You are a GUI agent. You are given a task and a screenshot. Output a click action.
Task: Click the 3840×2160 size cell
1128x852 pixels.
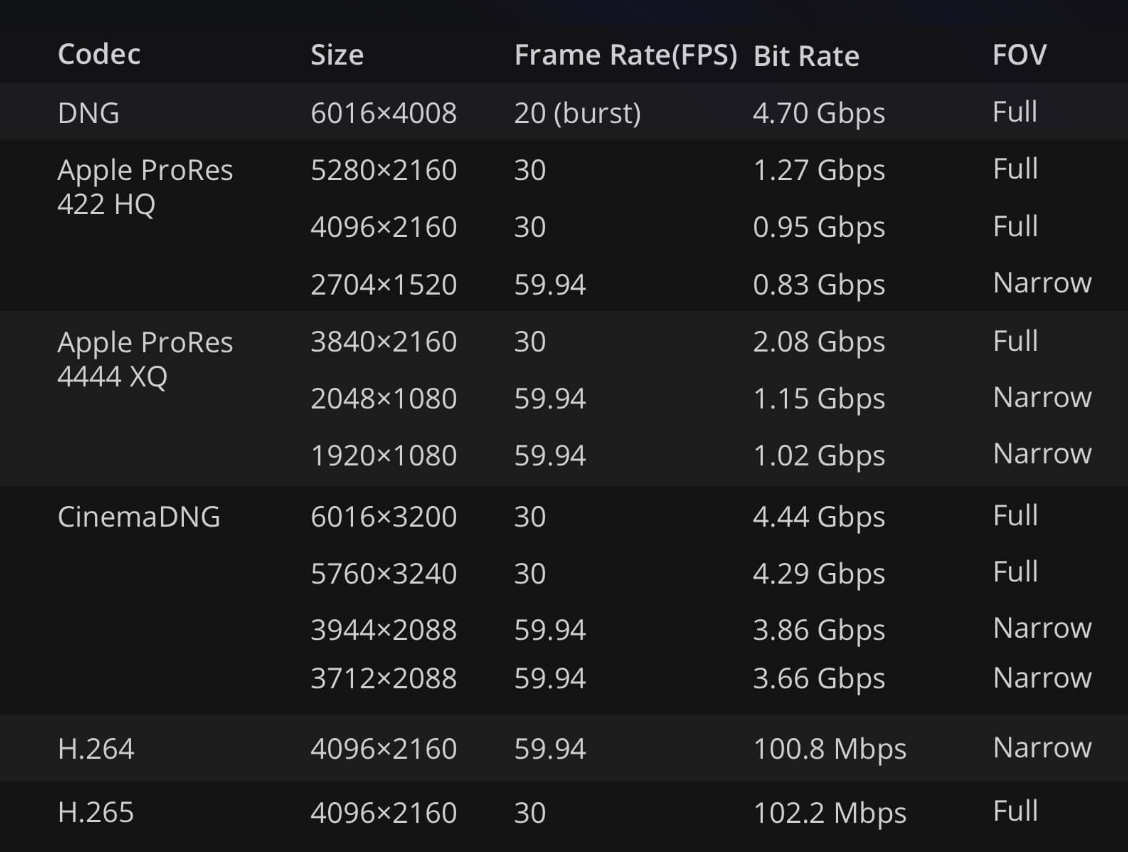pos(383,342)
